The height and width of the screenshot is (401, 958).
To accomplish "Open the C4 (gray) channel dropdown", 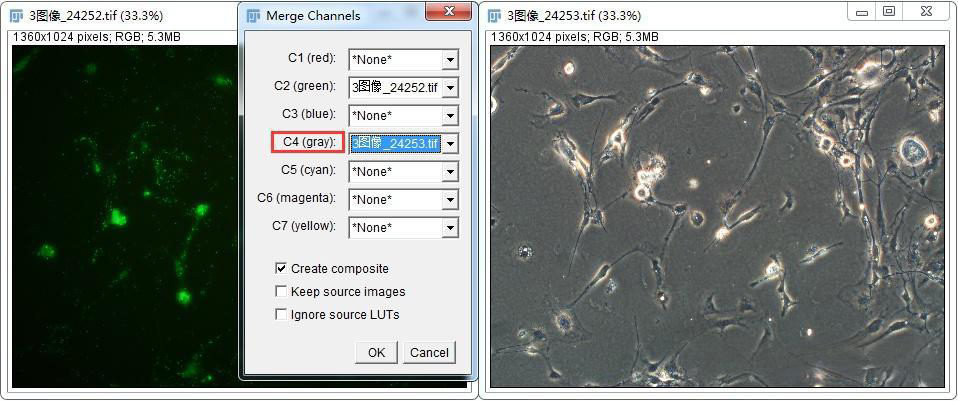I will pos(450,144).
